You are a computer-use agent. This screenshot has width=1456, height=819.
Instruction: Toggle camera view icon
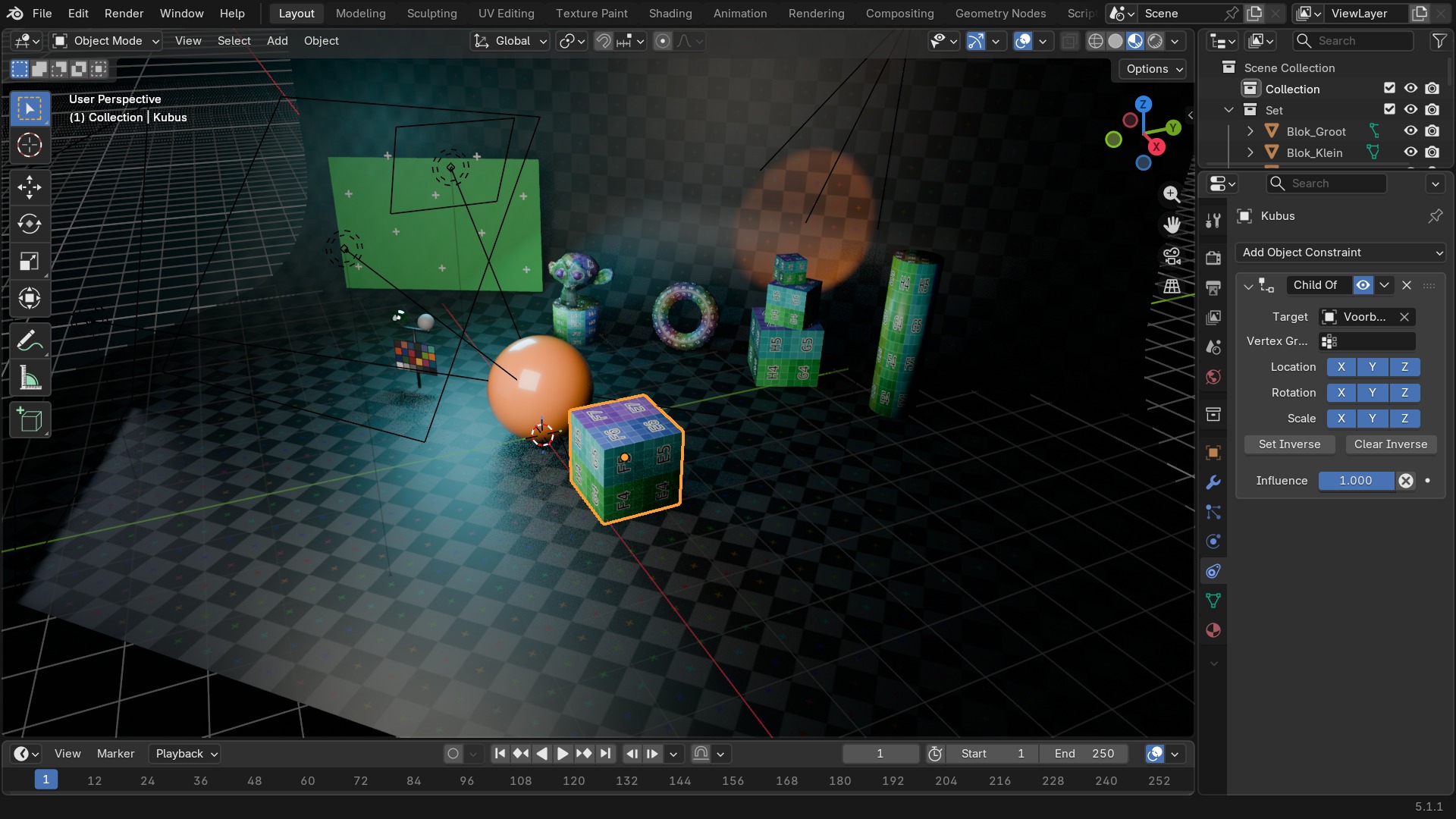(1172, 256)
